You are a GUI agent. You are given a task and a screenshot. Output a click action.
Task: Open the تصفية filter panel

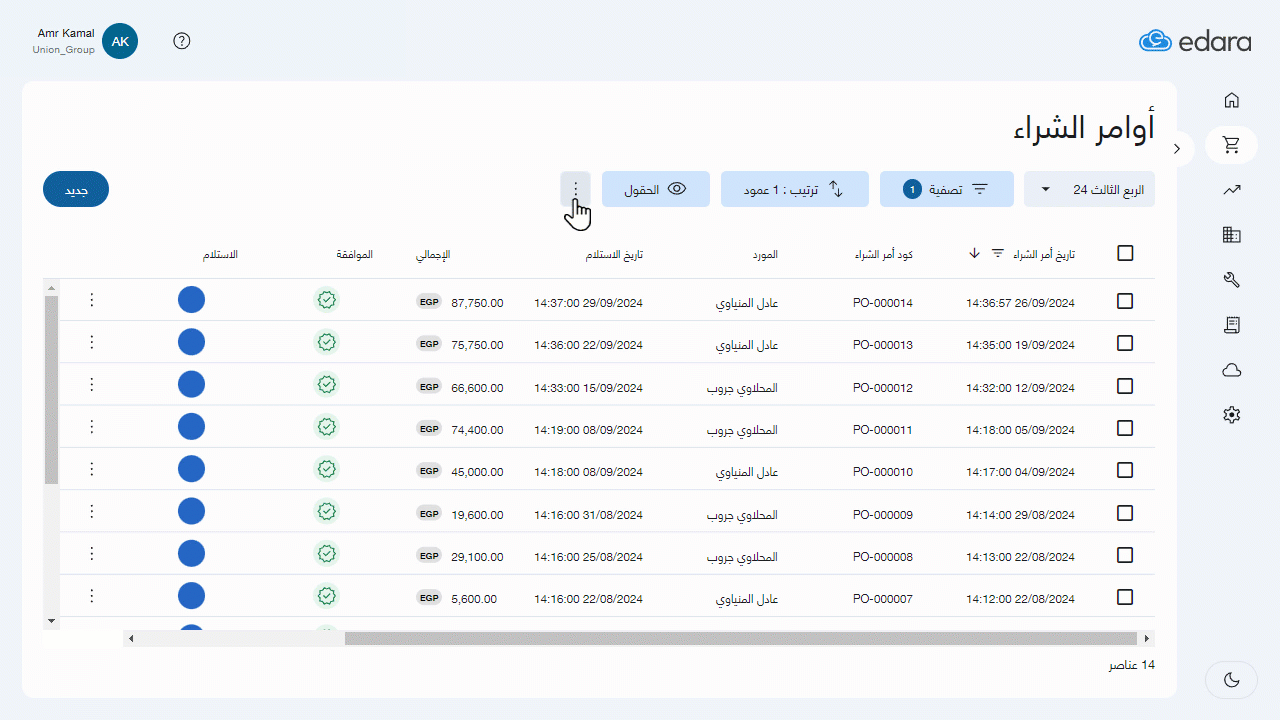point(946,190)
